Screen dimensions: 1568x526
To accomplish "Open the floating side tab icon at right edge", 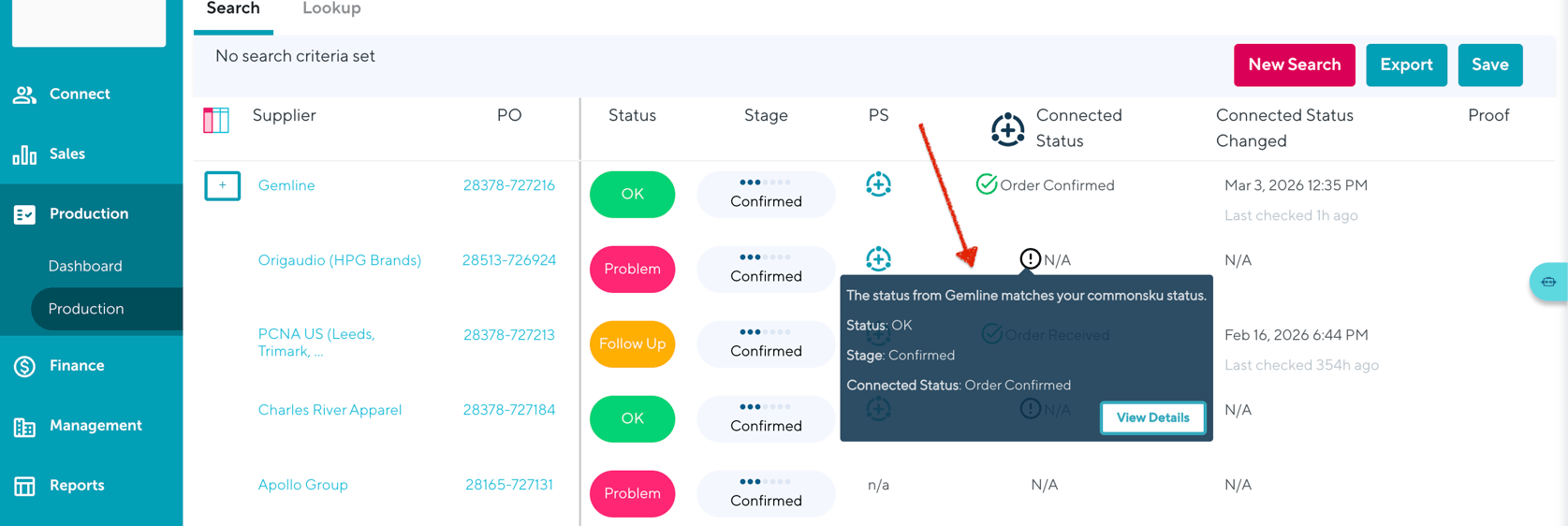I will (1549, 282).
